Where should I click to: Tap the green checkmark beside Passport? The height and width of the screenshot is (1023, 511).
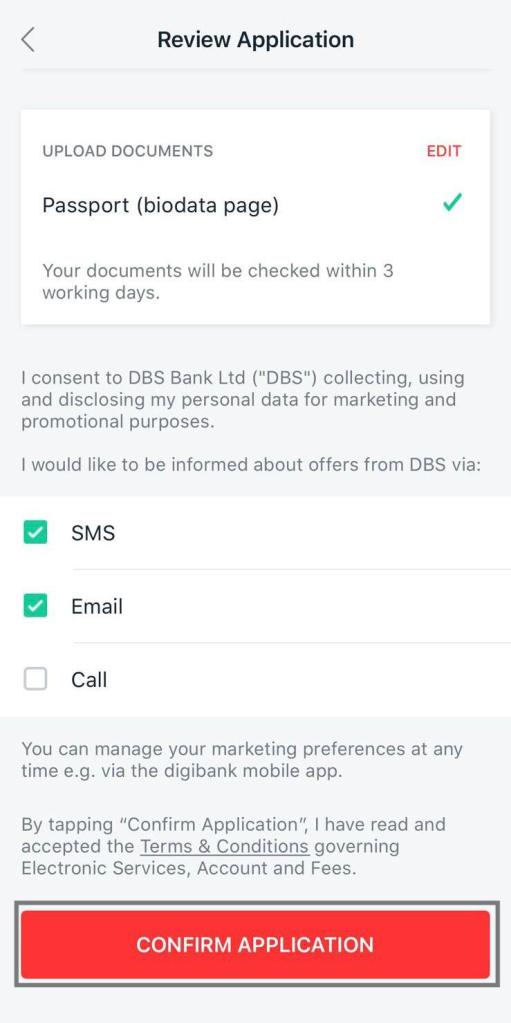click(452, 204)
